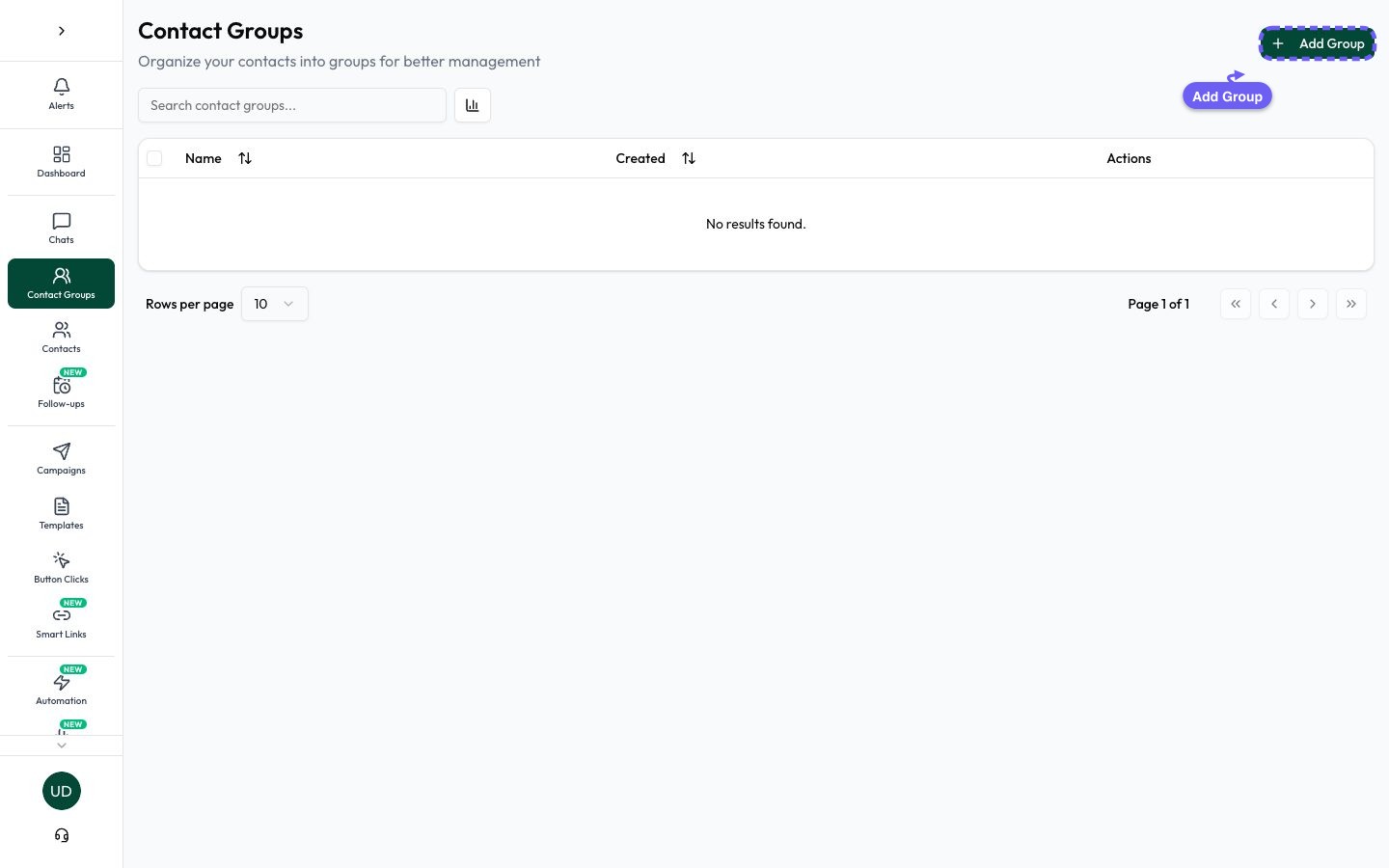Viewport: 1389px width, 868px height.
Task: Open Follow-ups in the sidebar
Action: pos(61,393)
